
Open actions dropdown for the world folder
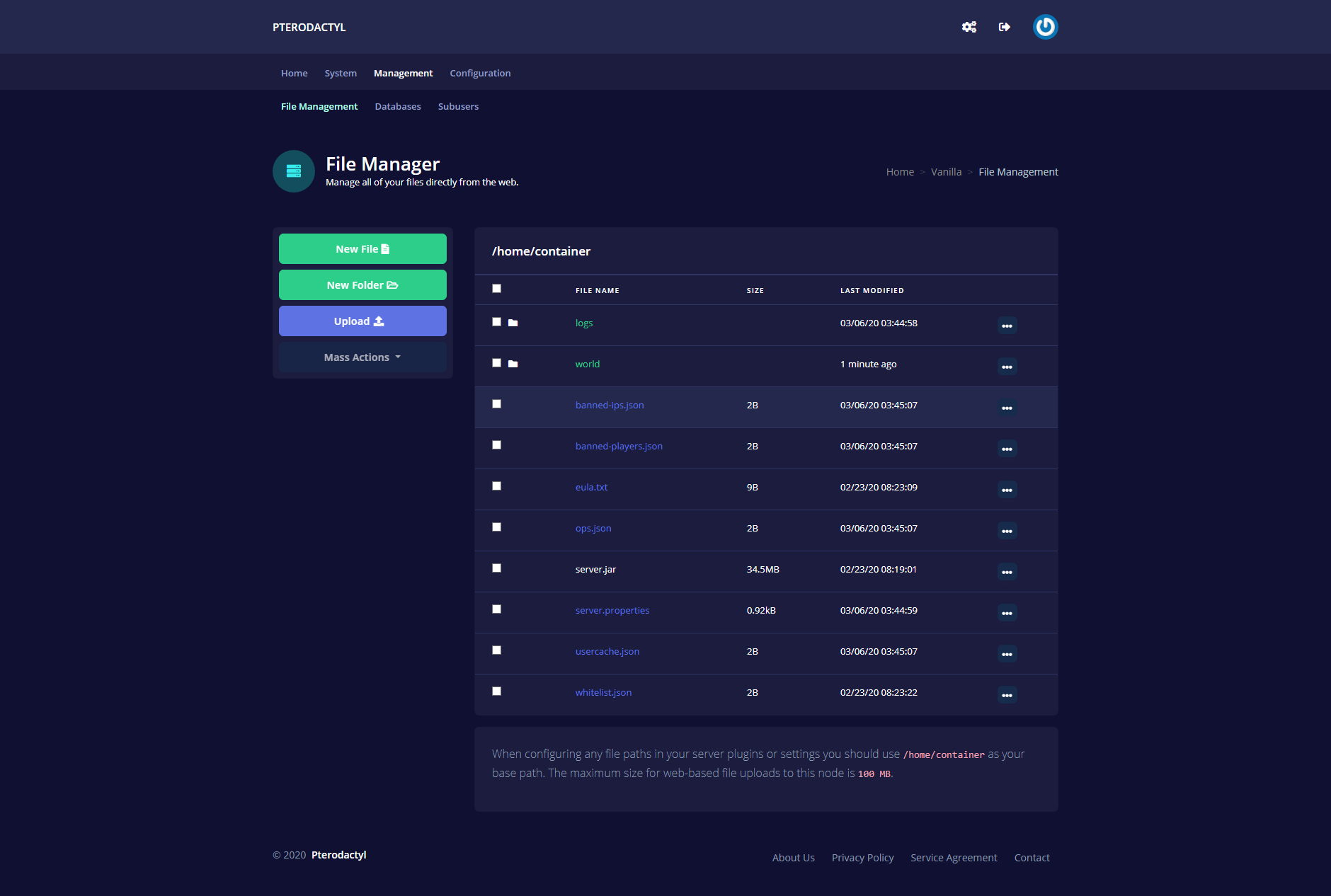point(1007,366)
